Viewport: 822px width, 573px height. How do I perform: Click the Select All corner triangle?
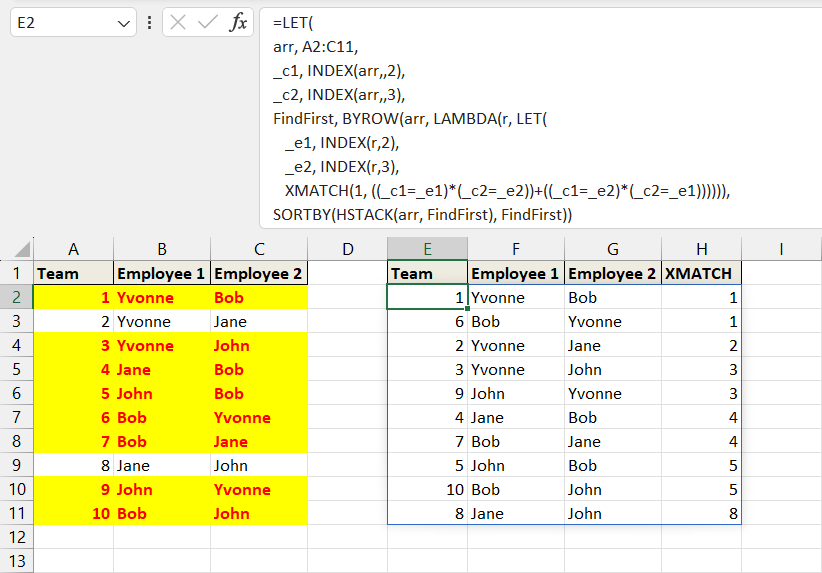(22, 248)
